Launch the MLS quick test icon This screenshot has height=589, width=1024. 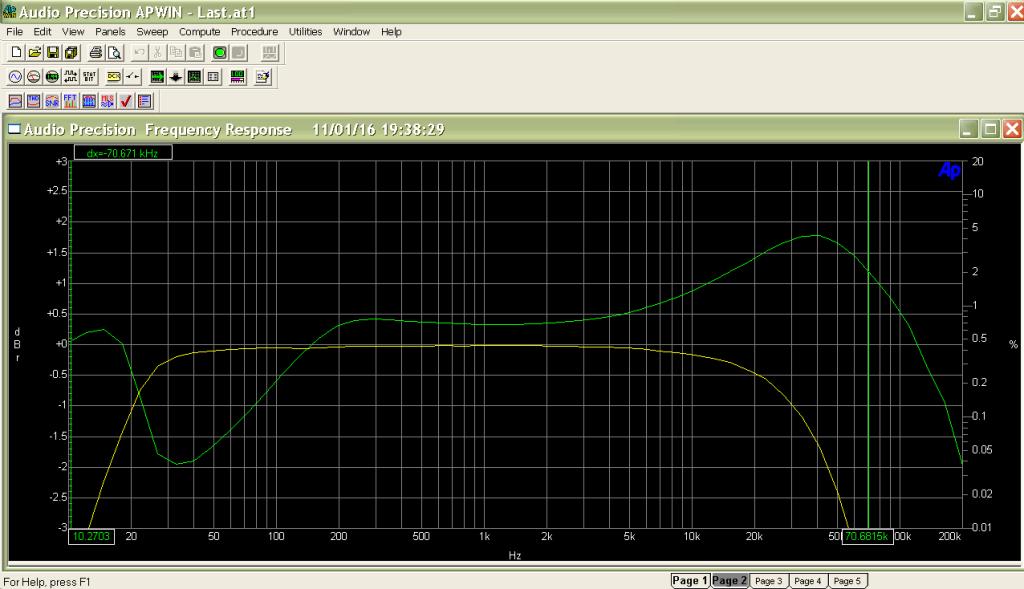pos(107,101)
